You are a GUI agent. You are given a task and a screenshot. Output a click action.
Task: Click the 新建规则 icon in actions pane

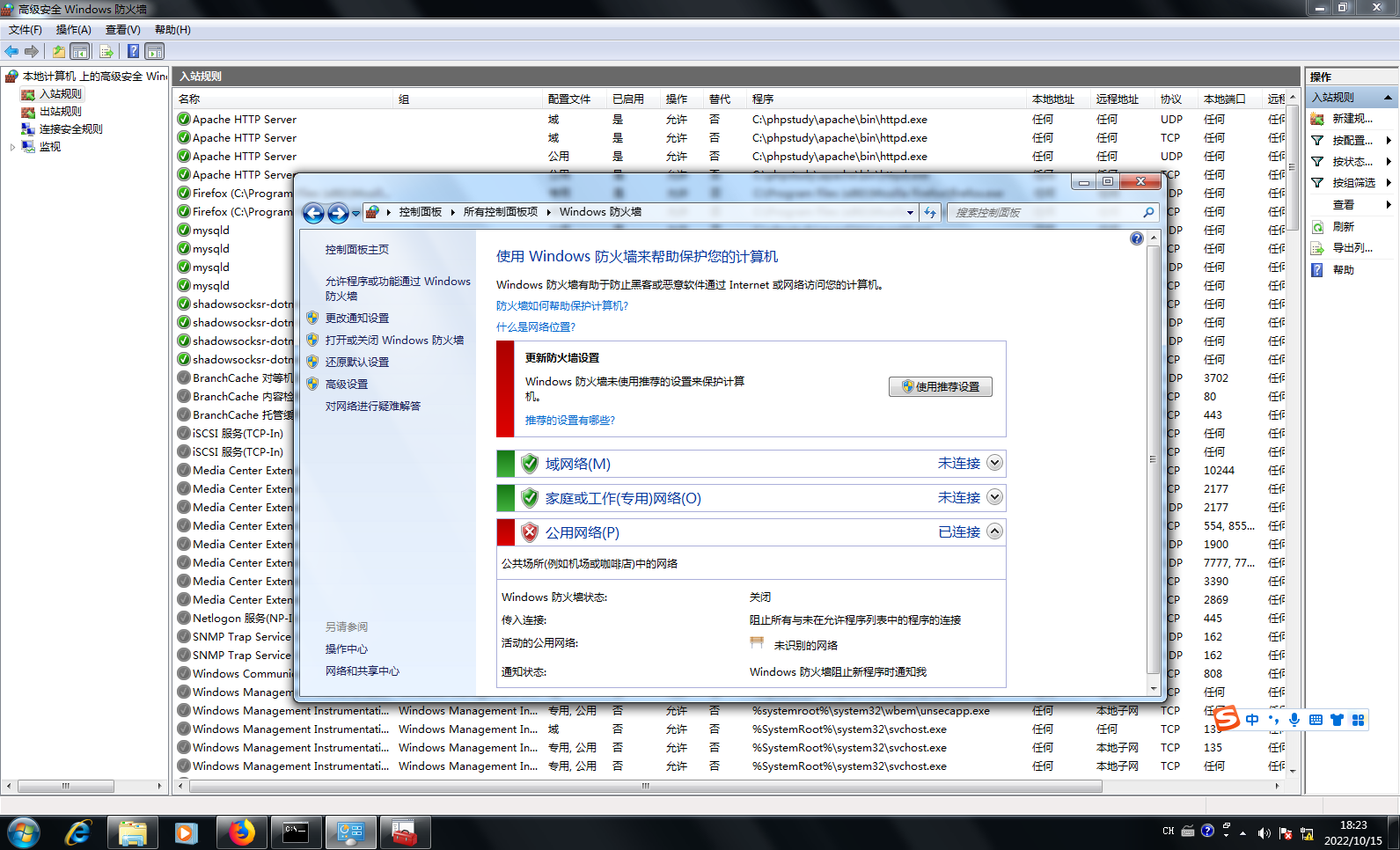click(x=1317, y=119)
